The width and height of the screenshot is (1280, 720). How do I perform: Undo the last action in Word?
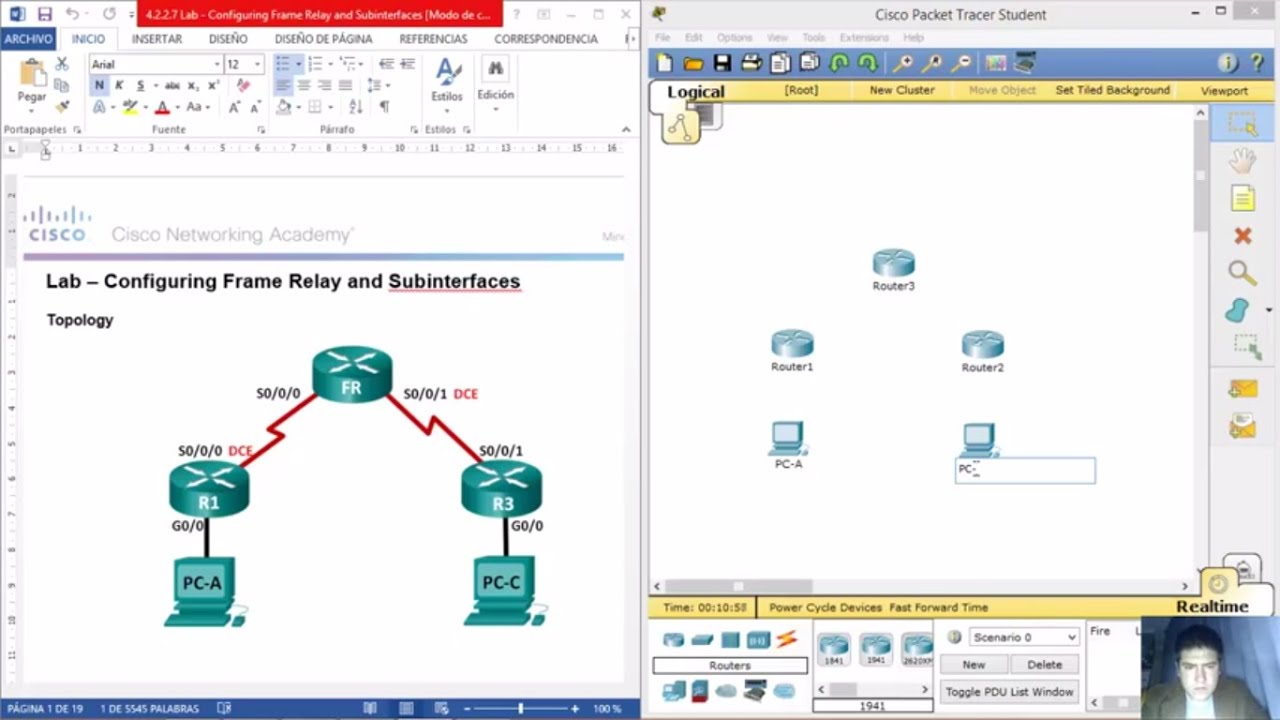72,14
